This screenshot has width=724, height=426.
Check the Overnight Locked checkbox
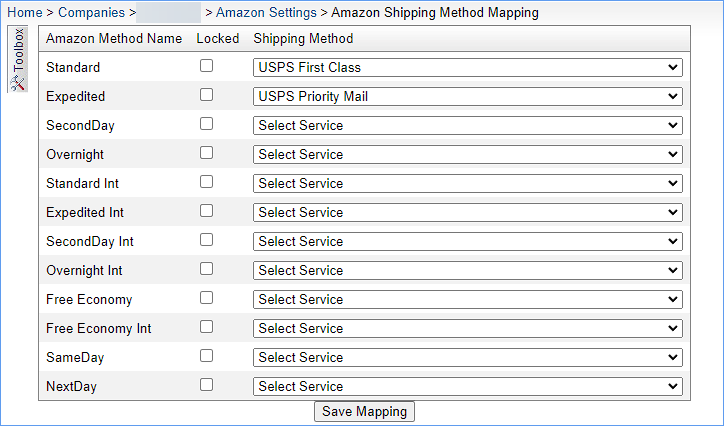[x=206, y=153]
